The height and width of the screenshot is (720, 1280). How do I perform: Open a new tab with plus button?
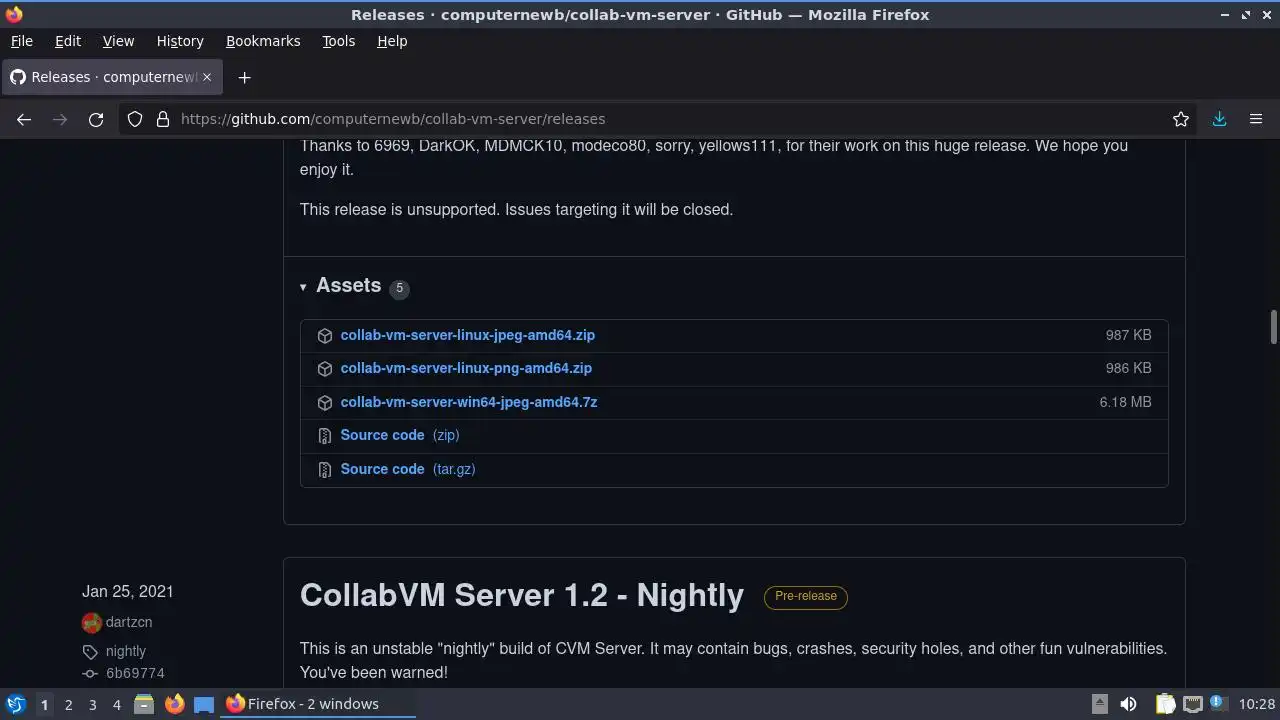click(x=244, y=77)
